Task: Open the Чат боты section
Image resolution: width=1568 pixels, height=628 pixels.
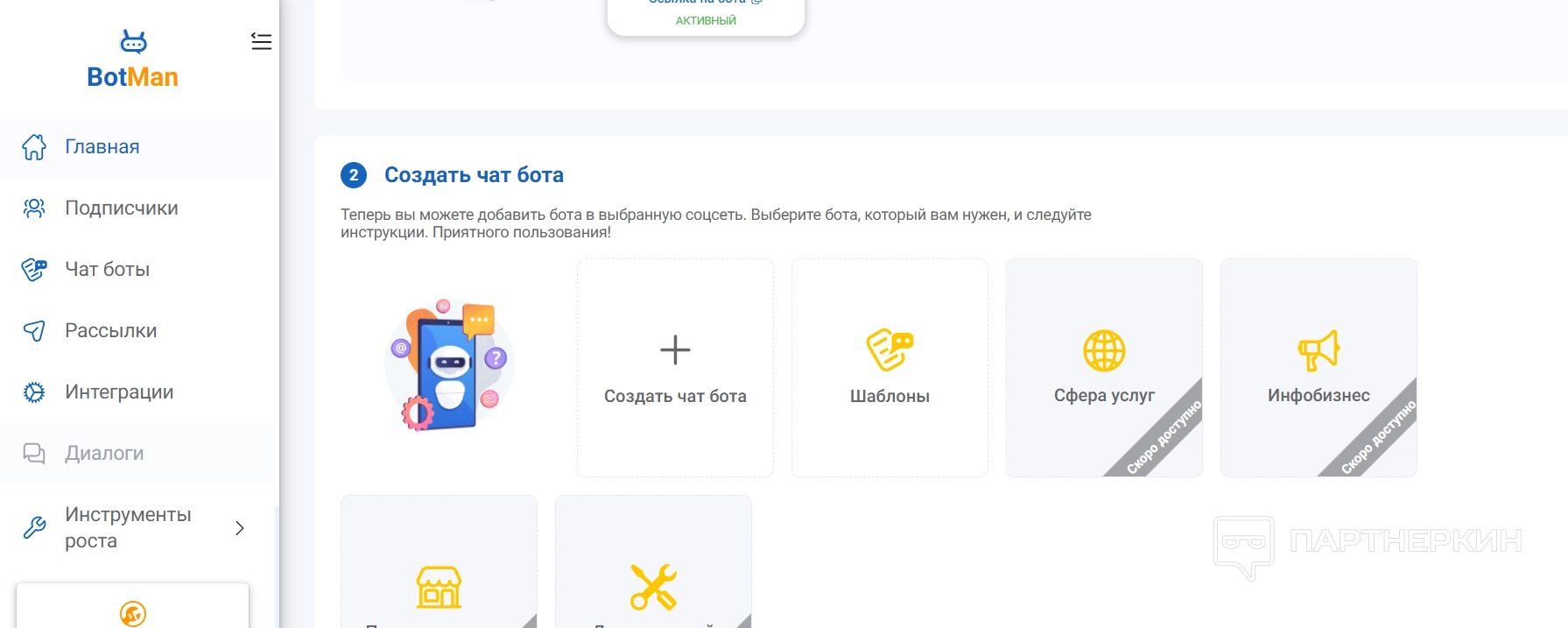Action: (x=107, y=270)
